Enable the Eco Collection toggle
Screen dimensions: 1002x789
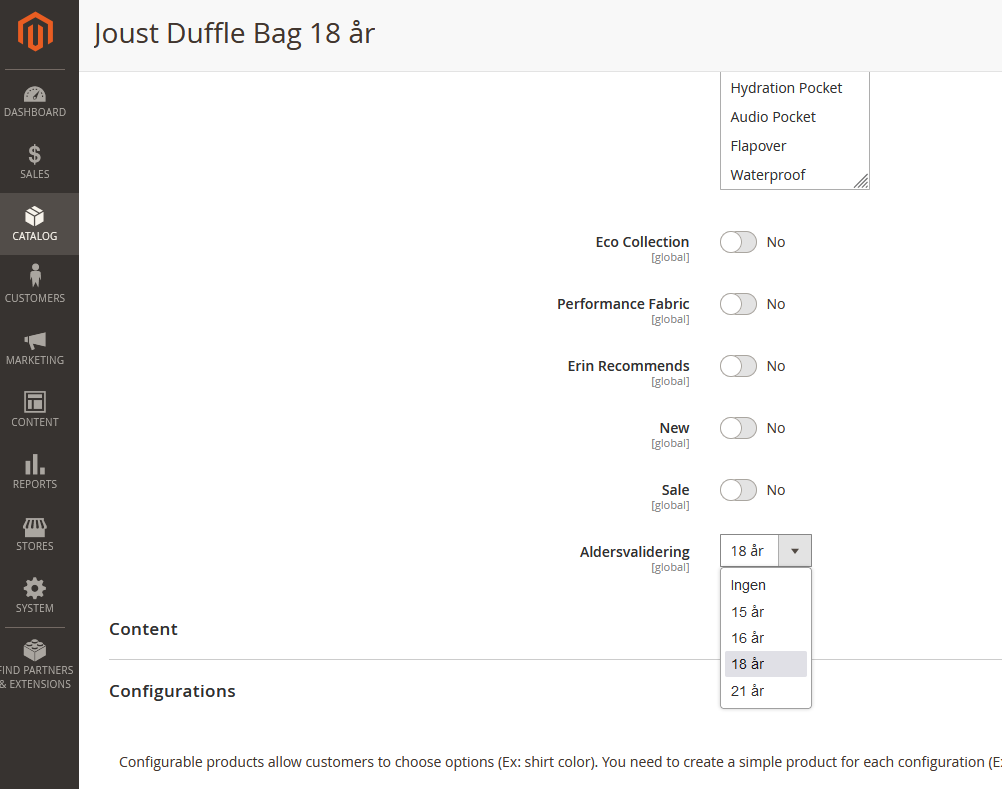(x=738, y=242)
